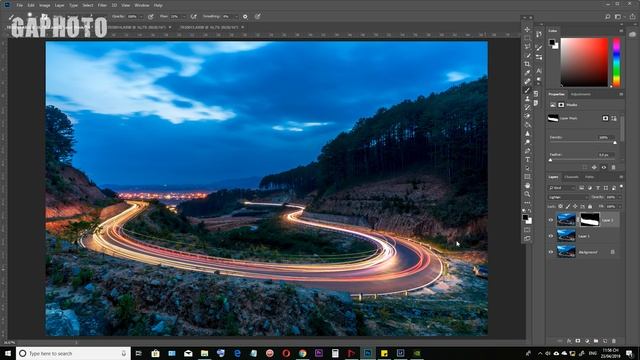640x360 pixels.
Task: Toggle lock position in Layers panel
Action: coord(575,207)
